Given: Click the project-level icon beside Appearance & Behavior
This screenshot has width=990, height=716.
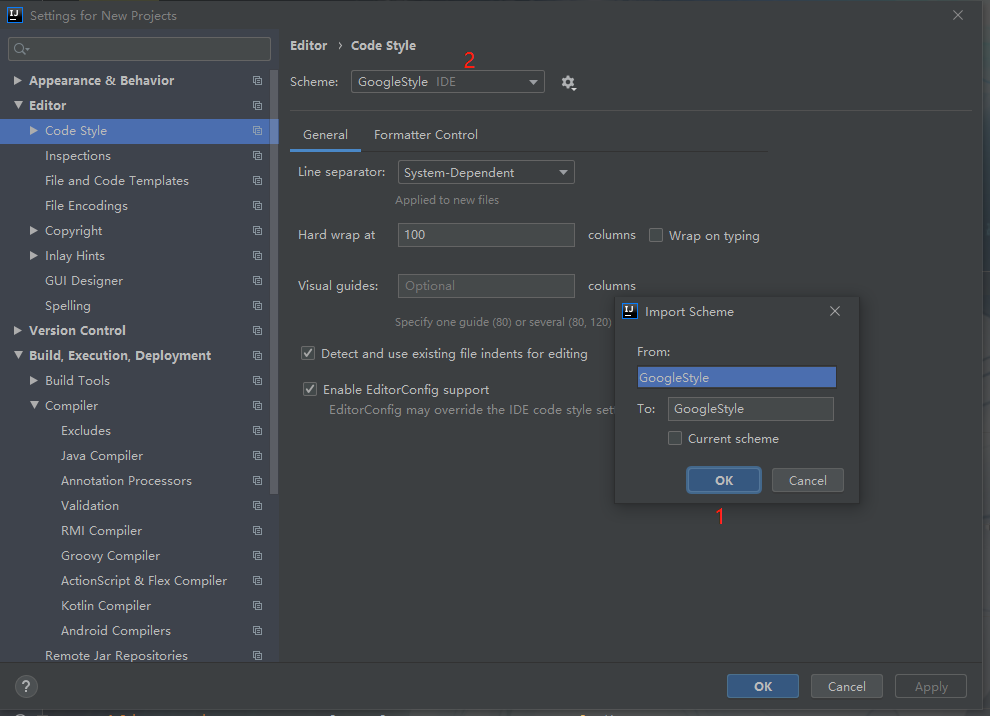Looking at the screenshot, I should 258,80.
